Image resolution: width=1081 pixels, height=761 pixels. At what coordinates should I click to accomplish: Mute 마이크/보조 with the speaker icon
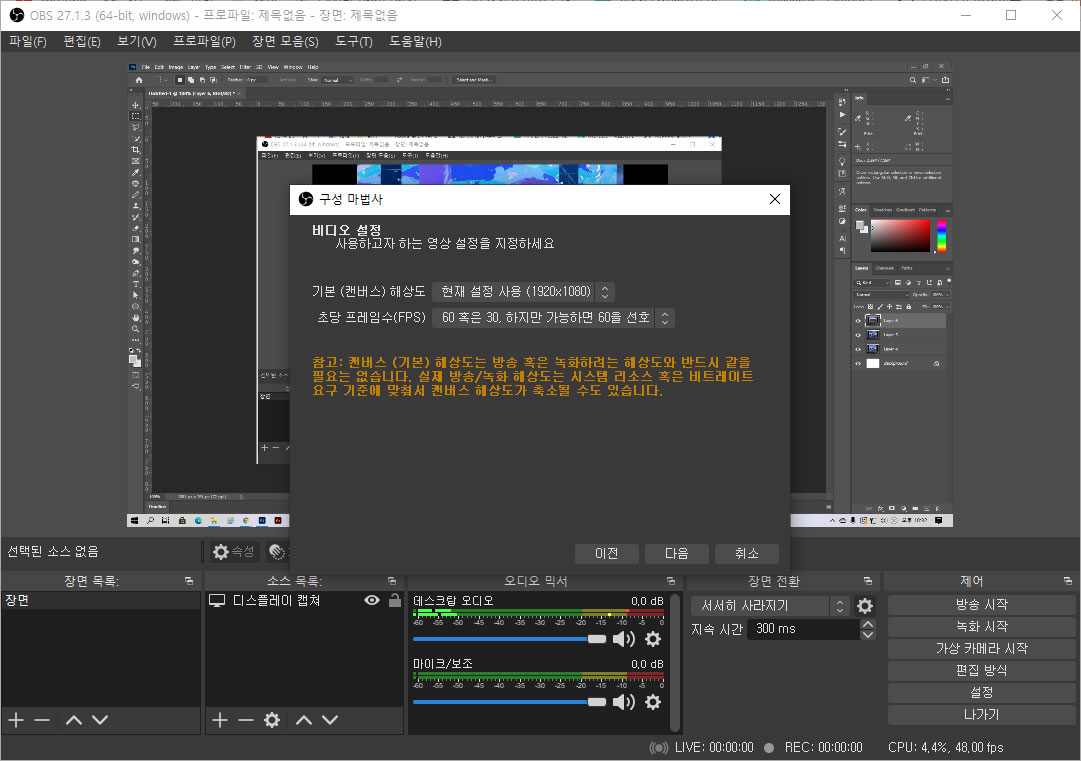(x=623, y=702)
